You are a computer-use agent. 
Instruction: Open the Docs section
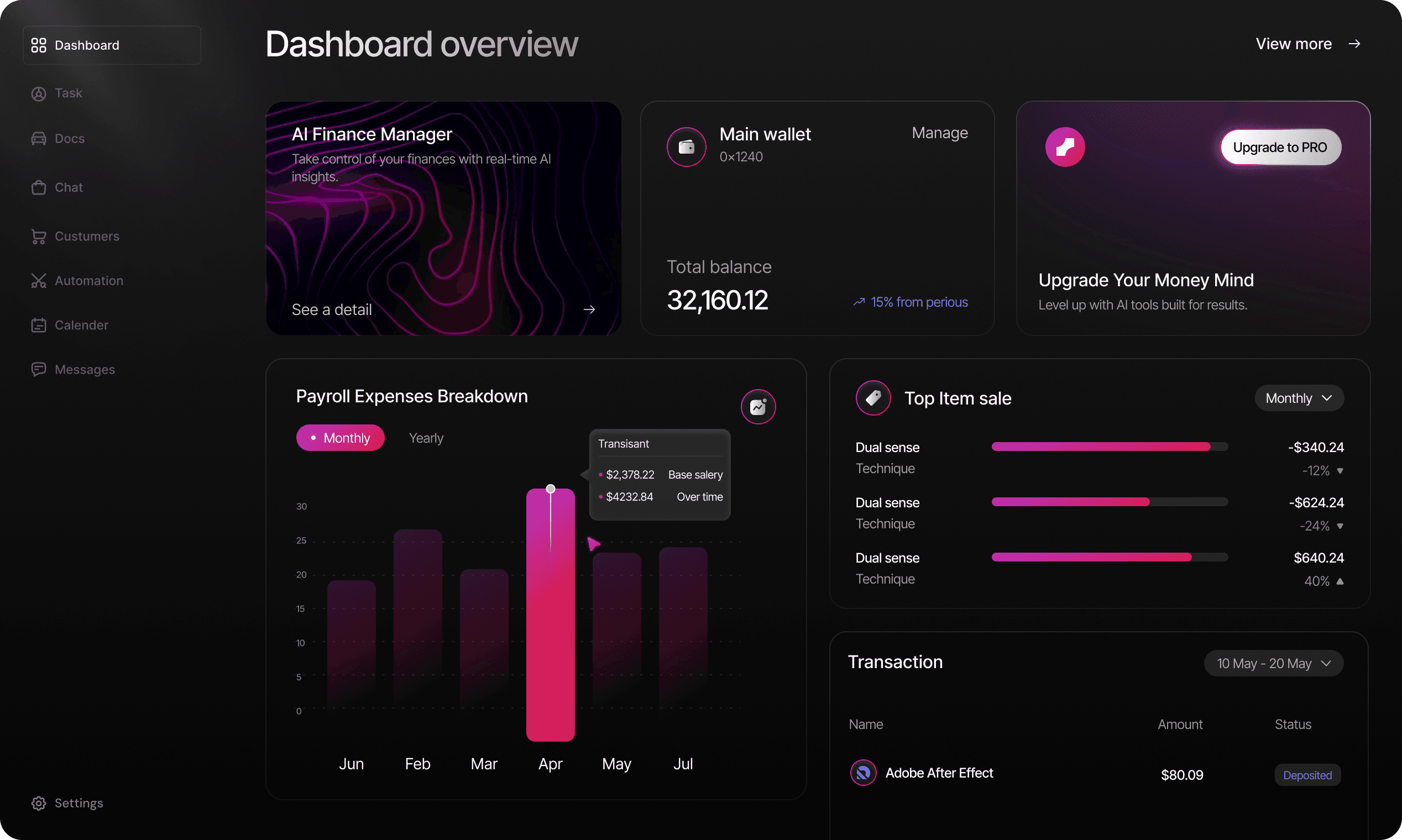tap(38, 138)
